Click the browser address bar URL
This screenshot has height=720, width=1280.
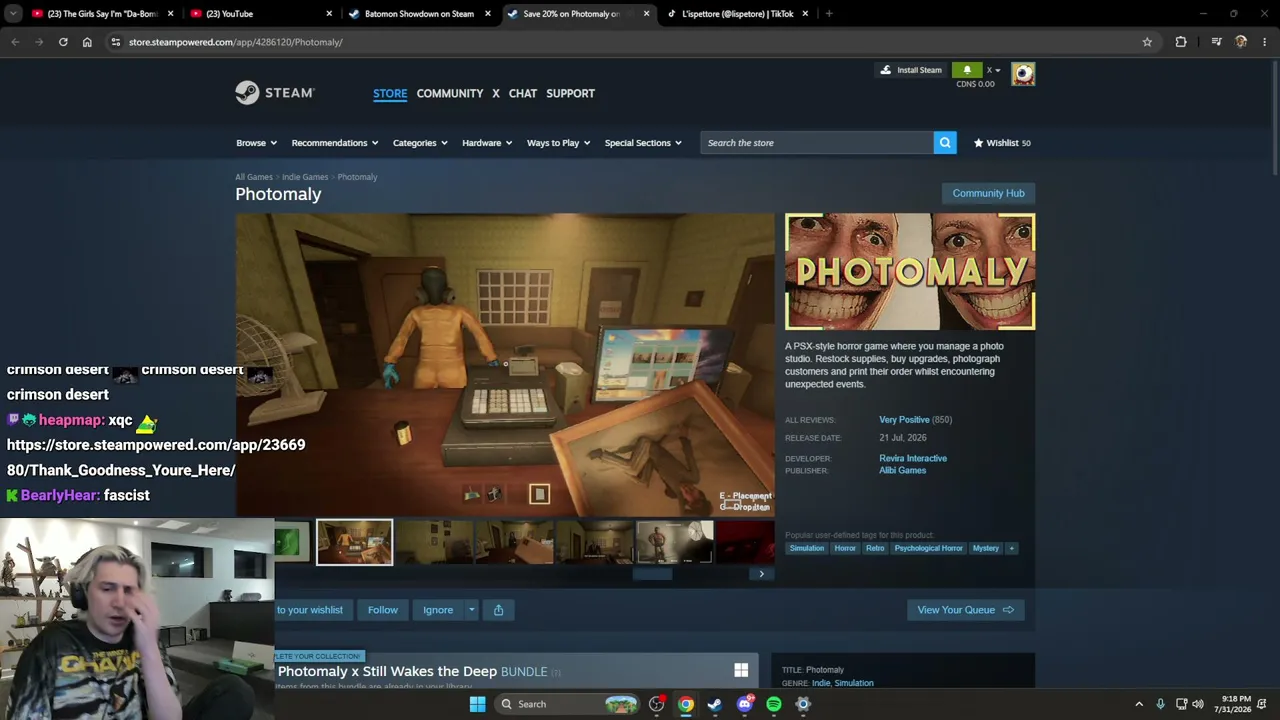point(236,42)
